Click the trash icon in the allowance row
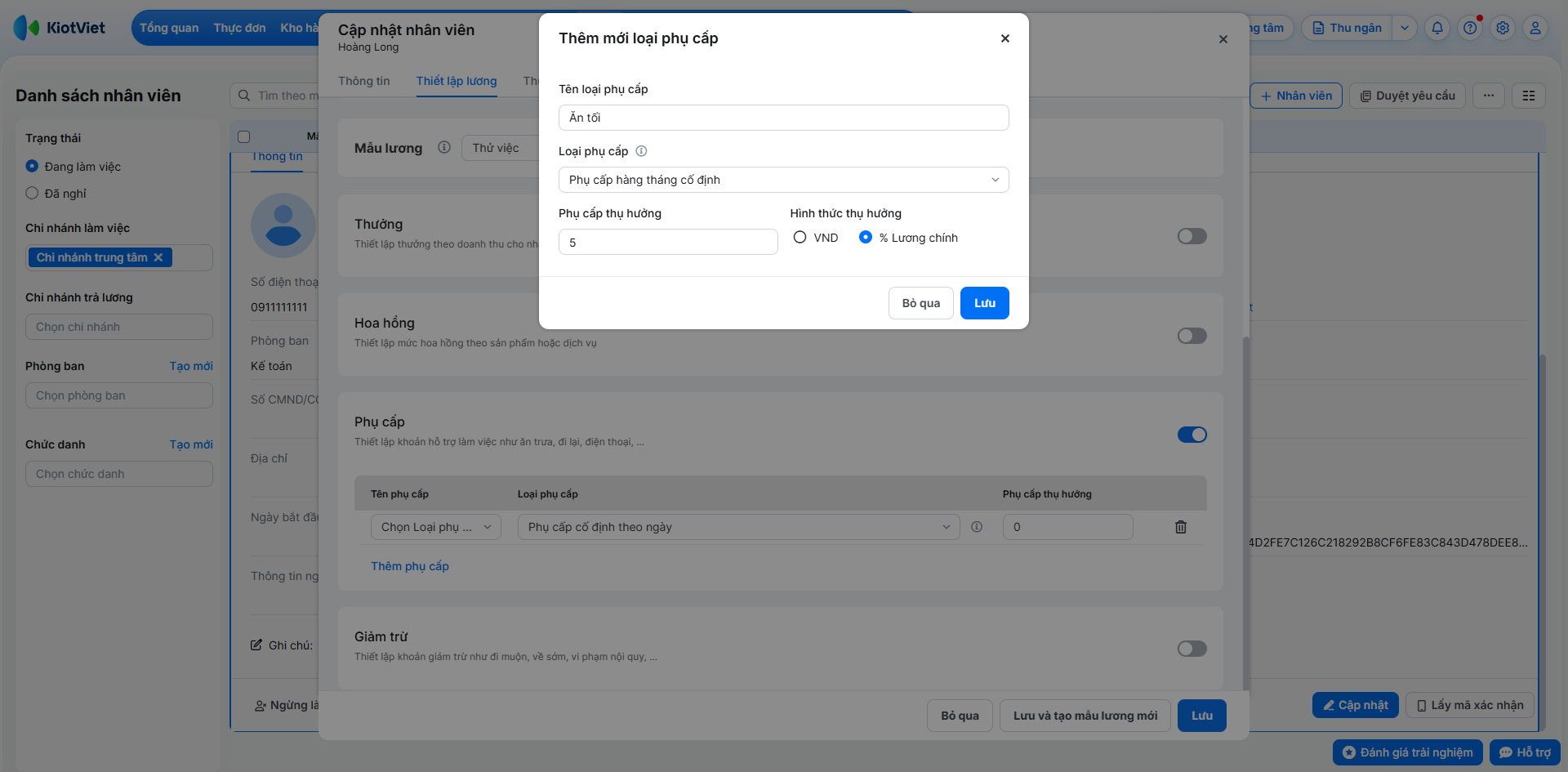 (x=1180, y=527)
